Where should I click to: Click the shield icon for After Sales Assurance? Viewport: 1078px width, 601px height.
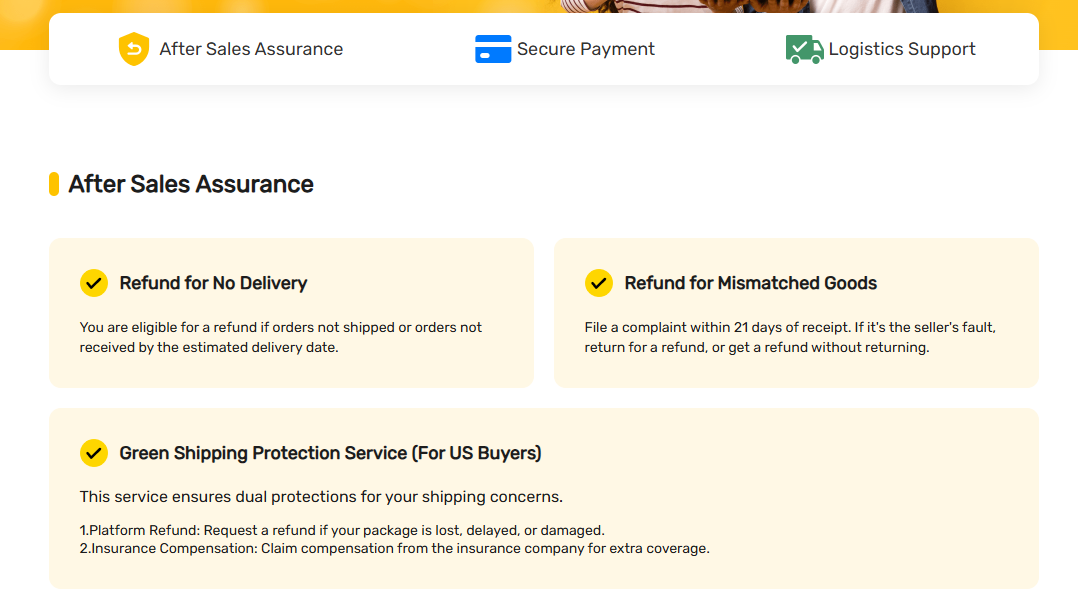coord(133,49)
